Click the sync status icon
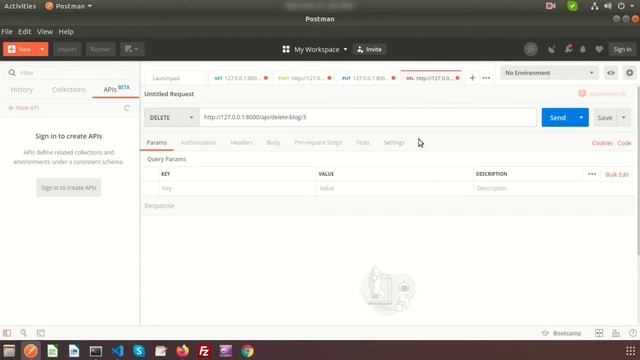Screen dimensions: 640x360 (531, 49)
